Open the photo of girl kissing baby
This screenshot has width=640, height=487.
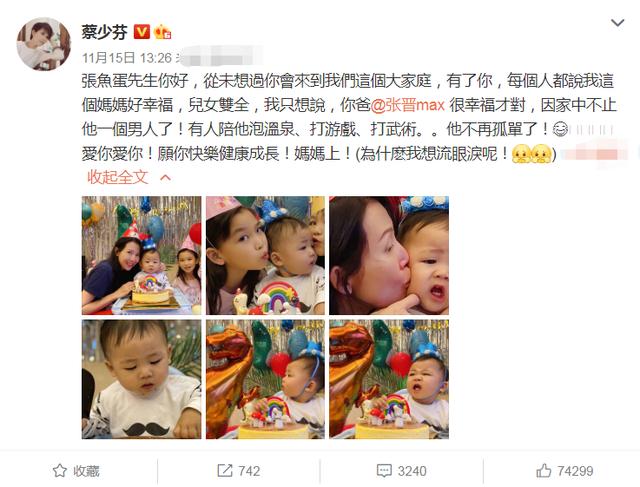tap(265, 255)
